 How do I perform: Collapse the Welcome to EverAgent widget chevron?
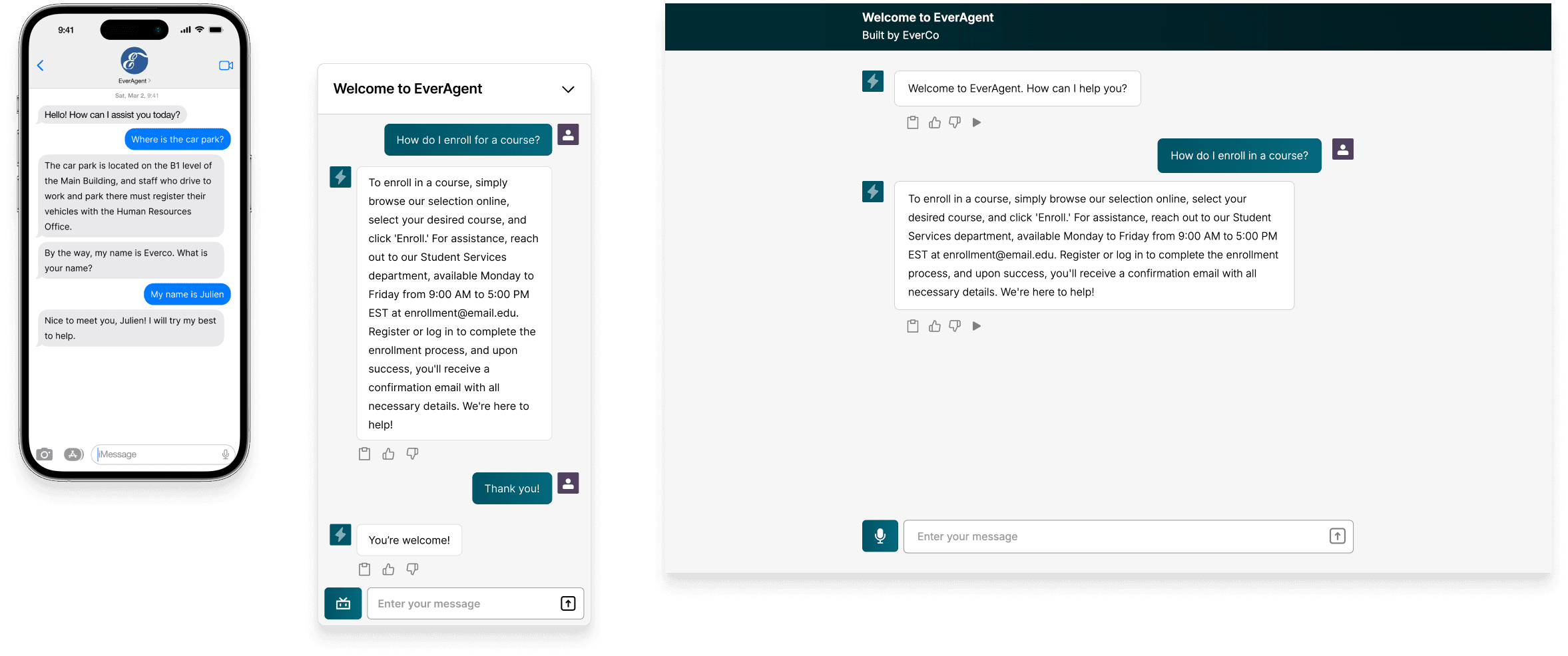point(568,89)
